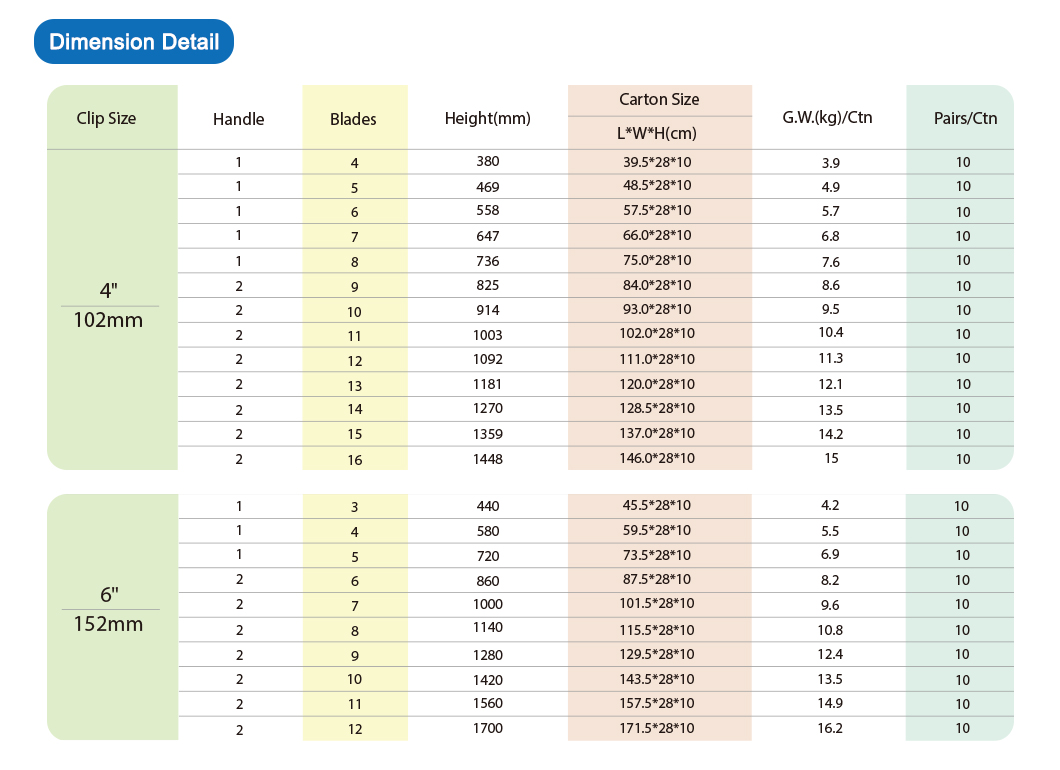Select carton size 101.5*28*10
This screenshot has height=770, width=1060.
point(657,603)
